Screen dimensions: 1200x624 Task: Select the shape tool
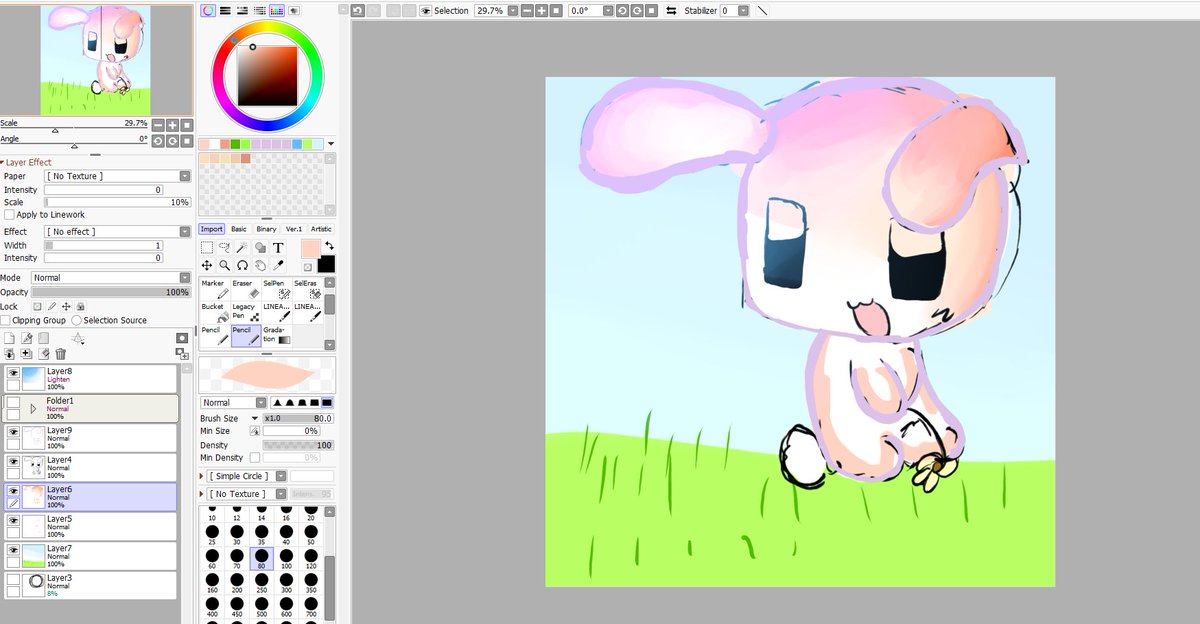point(260,247)
